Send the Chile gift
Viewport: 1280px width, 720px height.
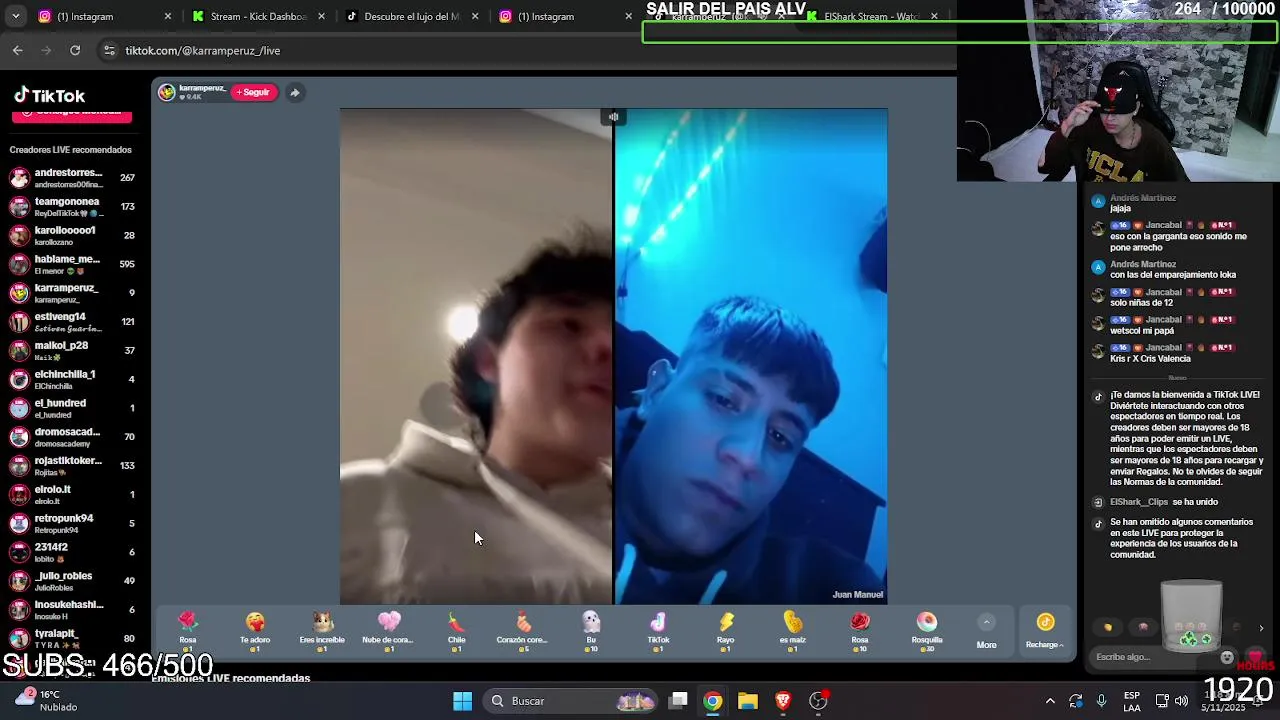[x=456, y=632]
